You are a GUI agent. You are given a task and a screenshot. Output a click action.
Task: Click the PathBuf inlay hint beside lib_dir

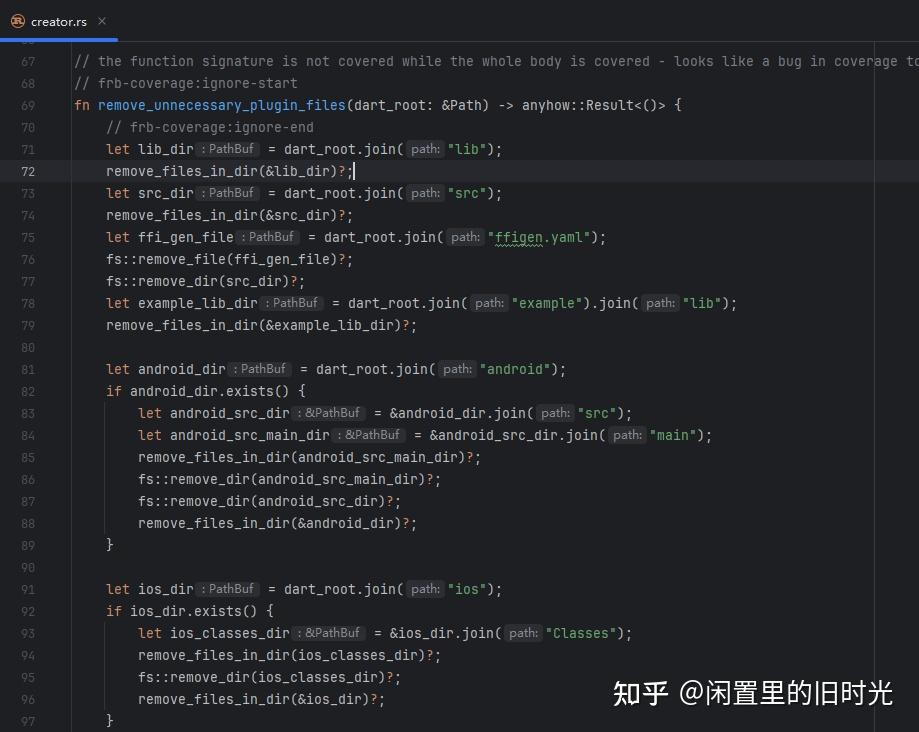click(x=228, y=149)
